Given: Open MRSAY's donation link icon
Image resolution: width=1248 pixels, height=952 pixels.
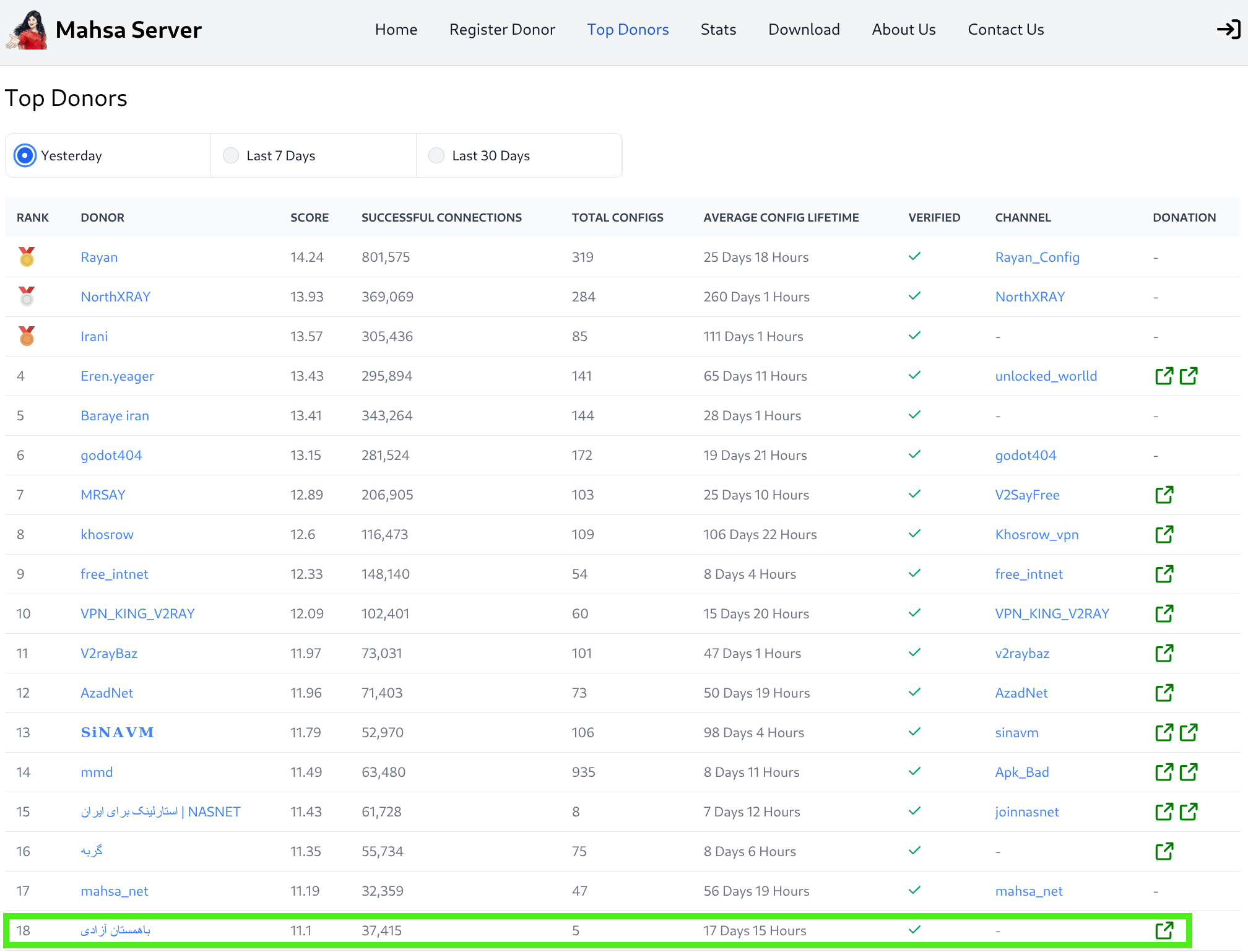Looking at the screenshot, I should point(1164,495).
